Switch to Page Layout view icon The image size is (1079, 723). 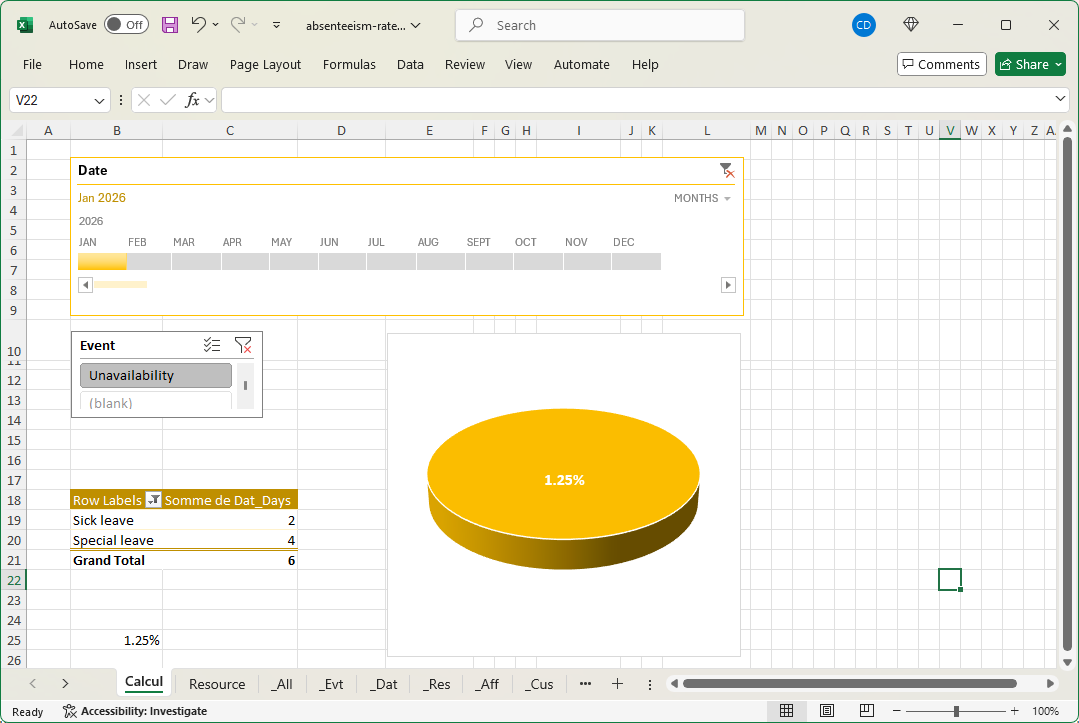tap(827, 711)
